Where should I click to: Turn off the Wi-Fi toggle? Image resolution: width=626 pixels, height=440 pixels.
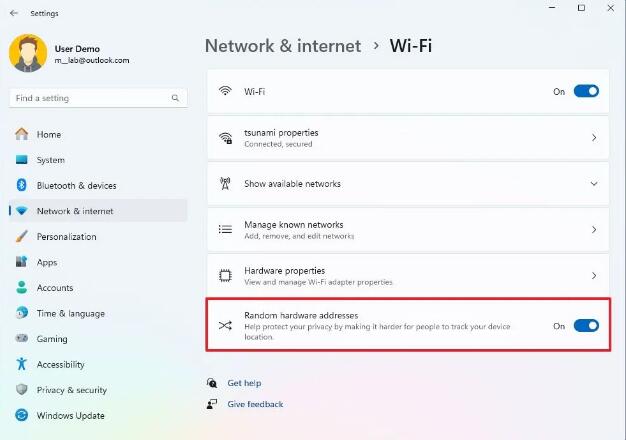586,91
